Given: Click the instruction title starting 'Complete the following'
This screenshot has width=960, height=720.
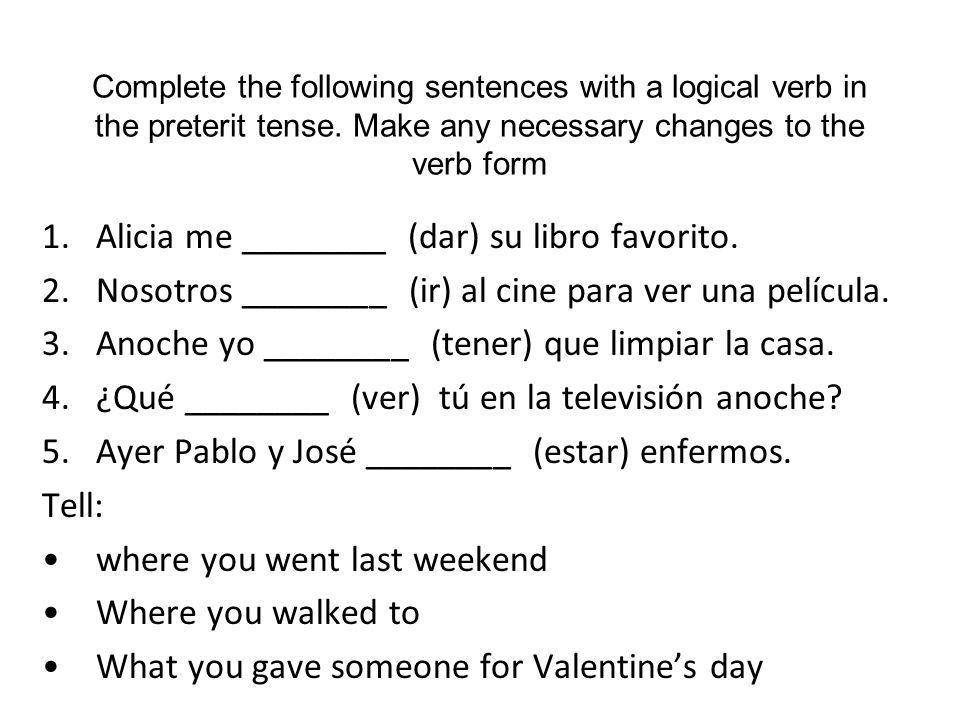Looking at the screenshot, I should [479, 126].
